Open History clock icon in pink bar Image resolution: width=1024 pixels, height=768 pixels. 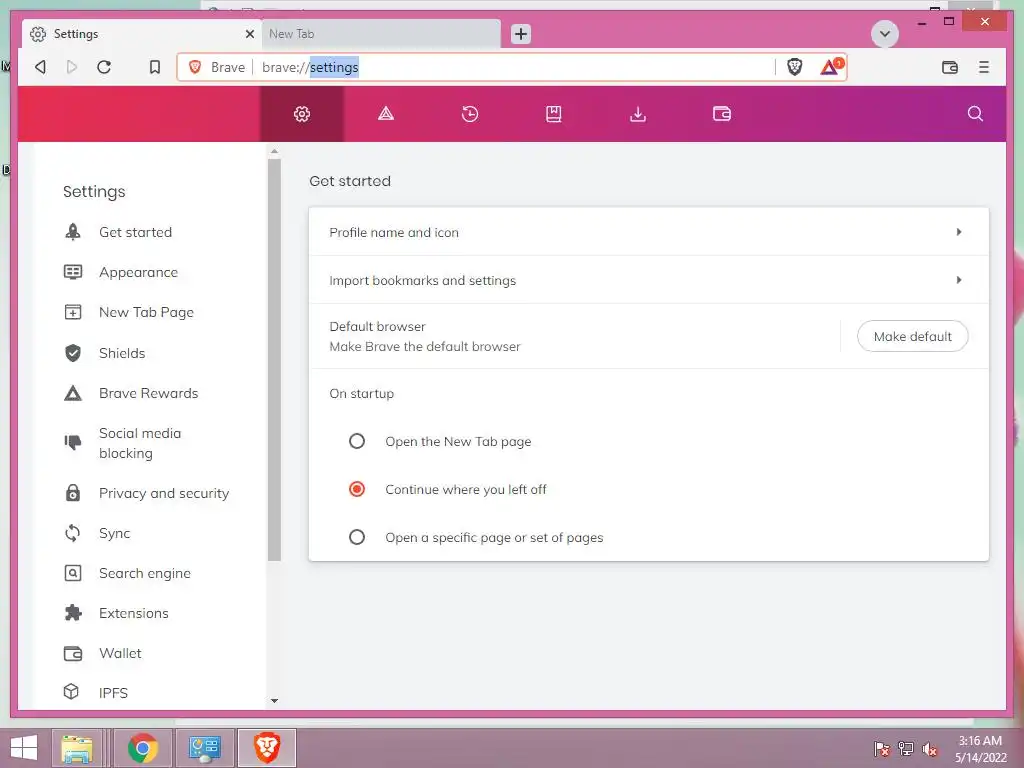tap(470, 114)
